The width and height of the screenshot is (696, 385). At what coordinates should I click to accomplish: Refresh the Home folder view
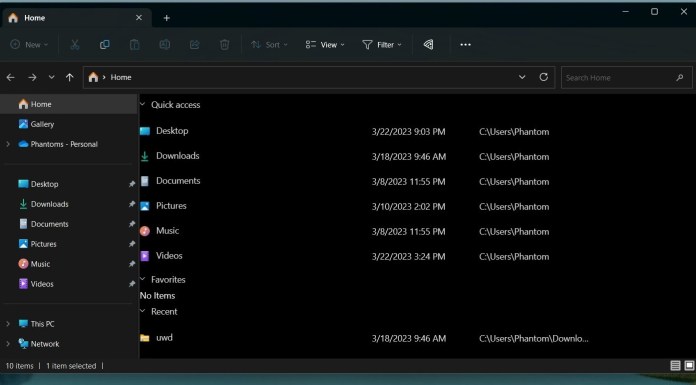[543, 77]
